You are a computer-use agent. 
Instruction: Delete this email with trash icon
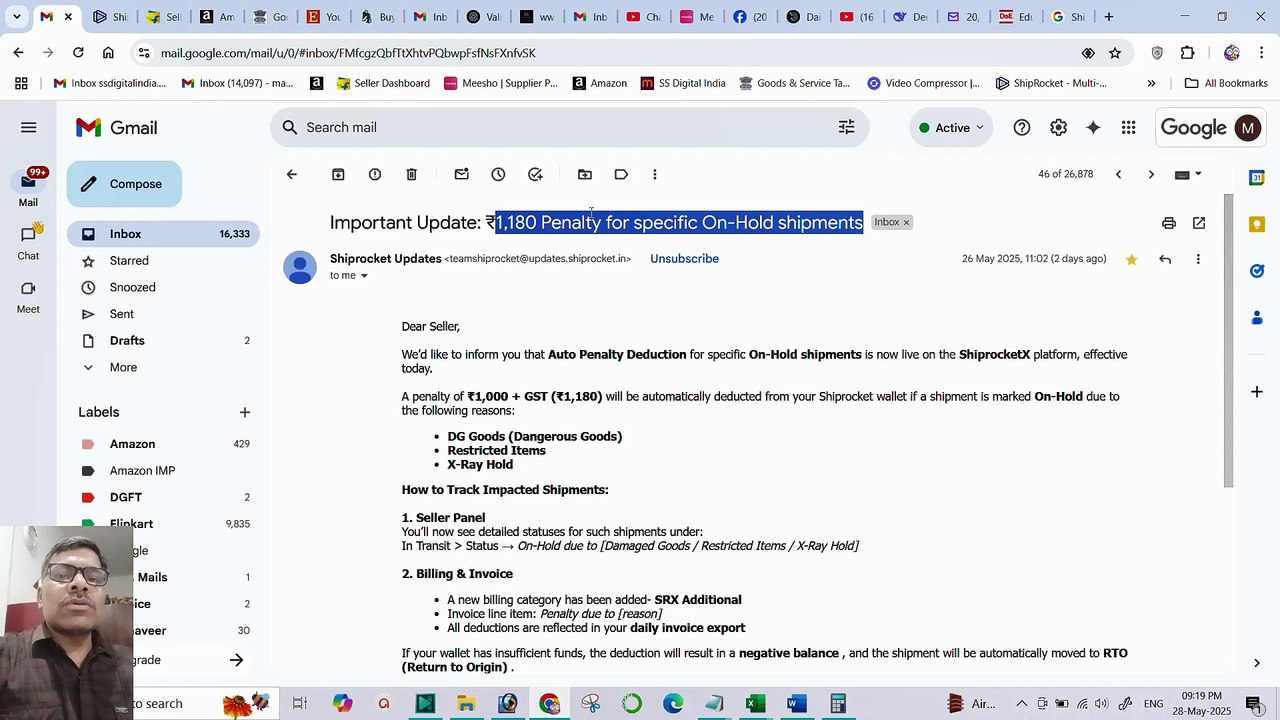coord(411,174)
